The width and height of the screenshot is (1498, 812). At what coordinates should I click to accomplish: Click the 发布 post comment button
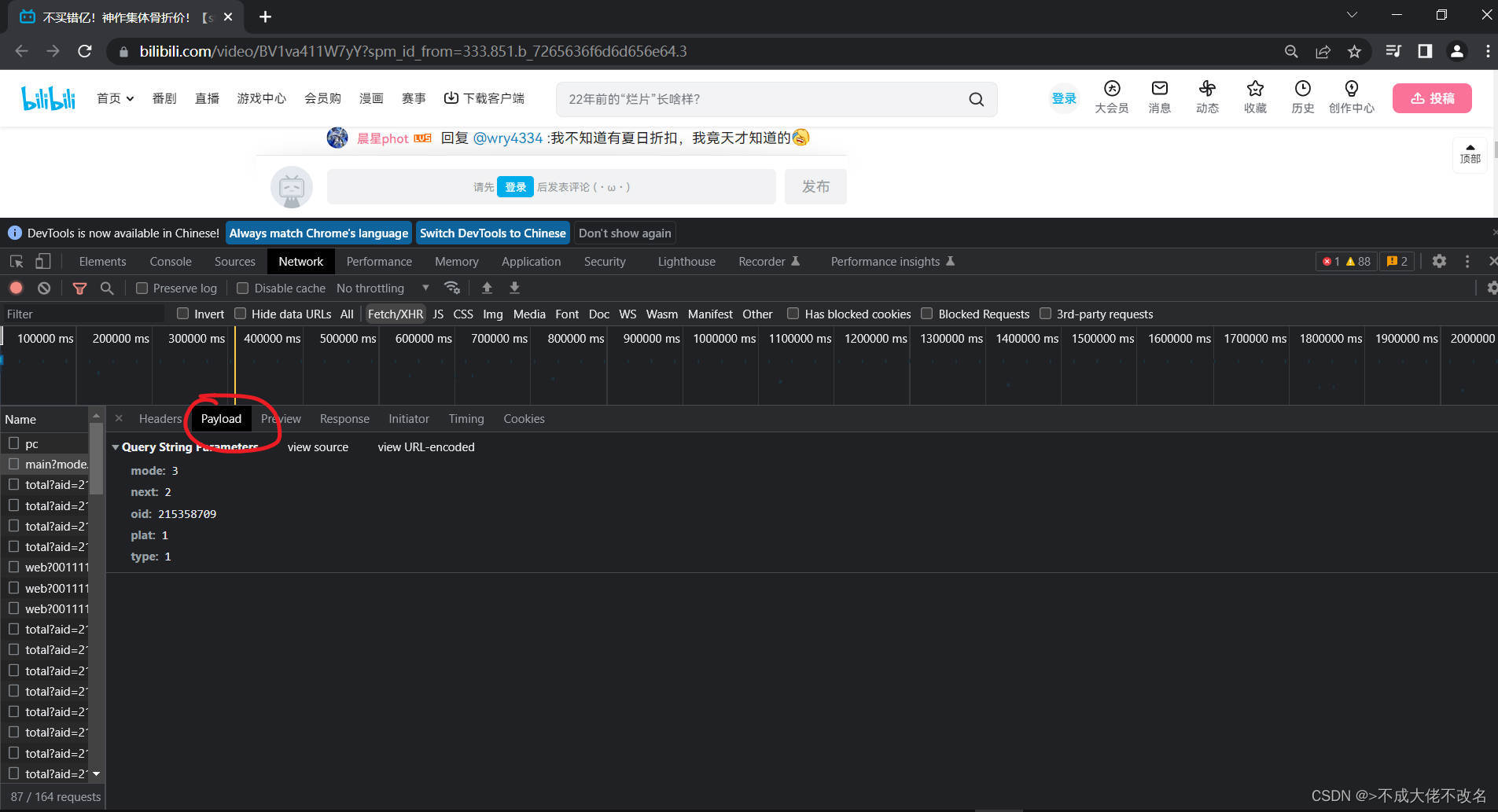[x=815, y=186]
